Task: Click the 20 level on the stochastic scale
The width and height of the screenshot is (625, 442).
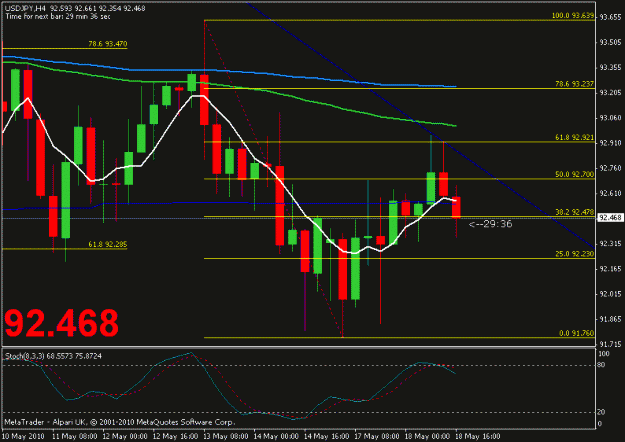Action: point(601,412)
